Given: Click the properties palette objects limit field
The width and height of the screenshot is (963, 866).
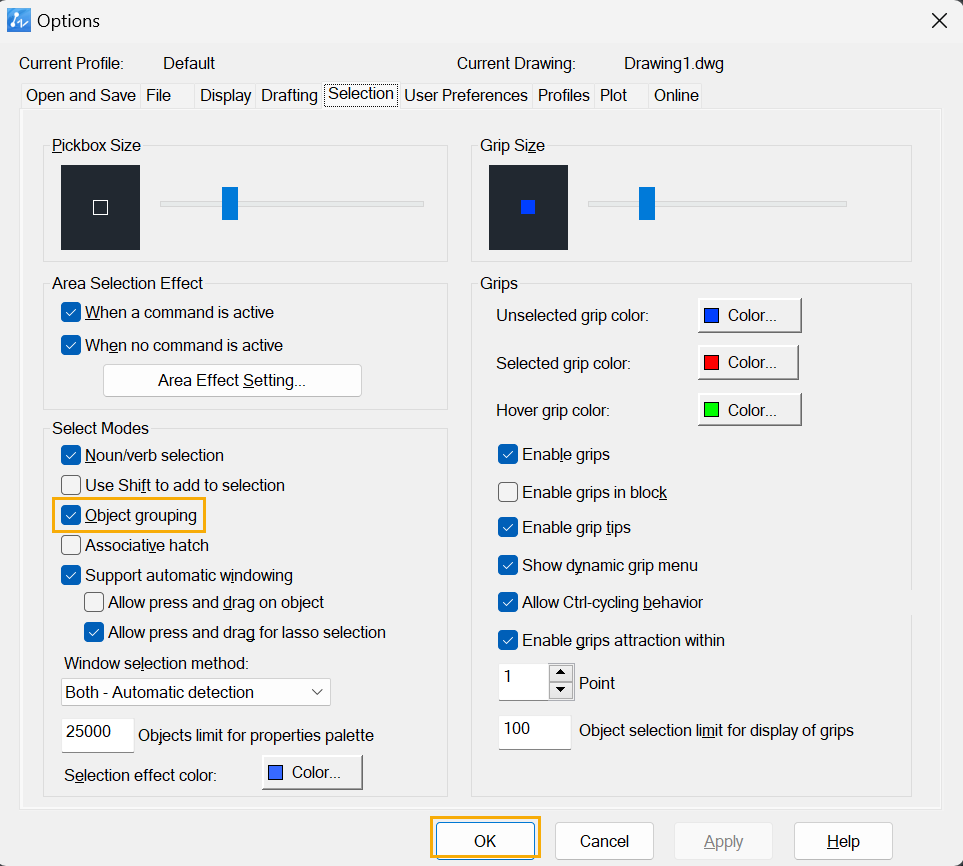Looking at the screenshot, I should coord(97,735).
